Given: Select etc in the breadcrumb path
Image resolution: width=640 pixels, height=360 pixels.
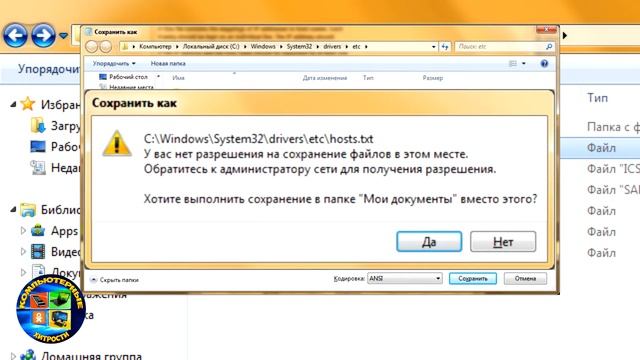Looking at the screenshot, I should pos(356,47).
